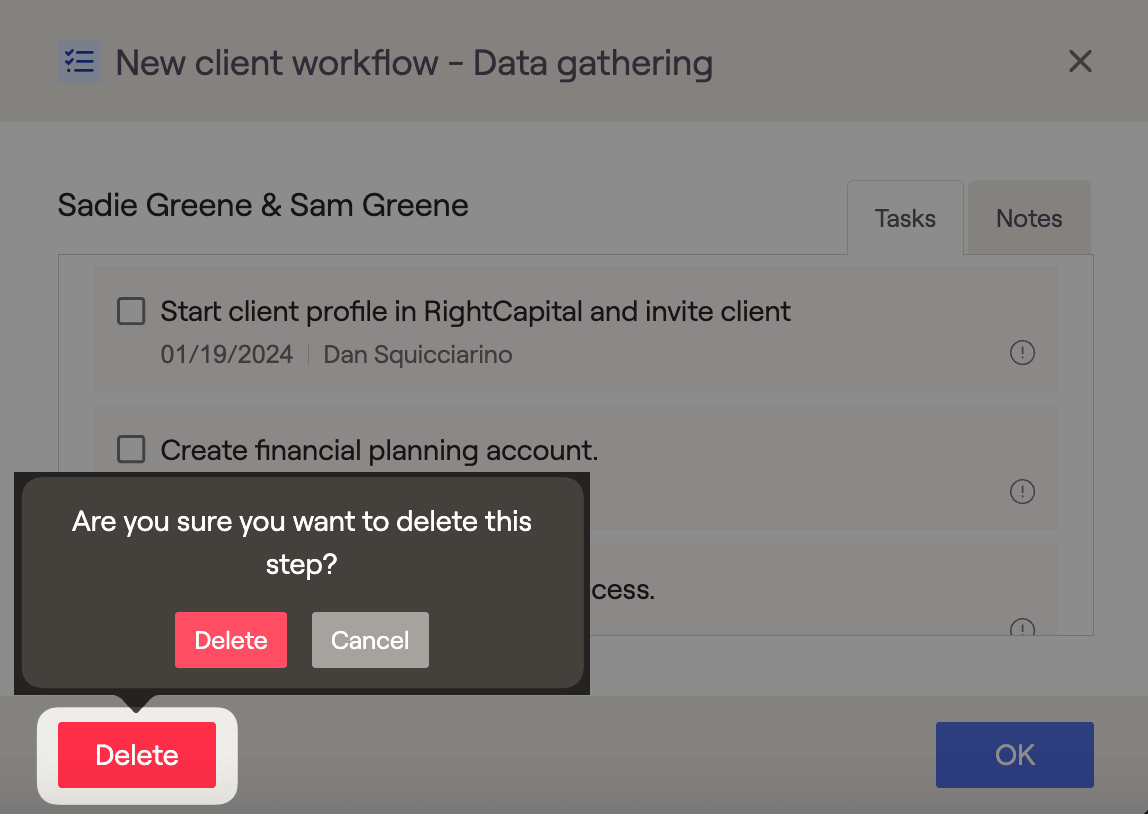Cancel the delete step confirmation
The image size is (1148, 814).
pyautogui.click(x=370, y=640)
